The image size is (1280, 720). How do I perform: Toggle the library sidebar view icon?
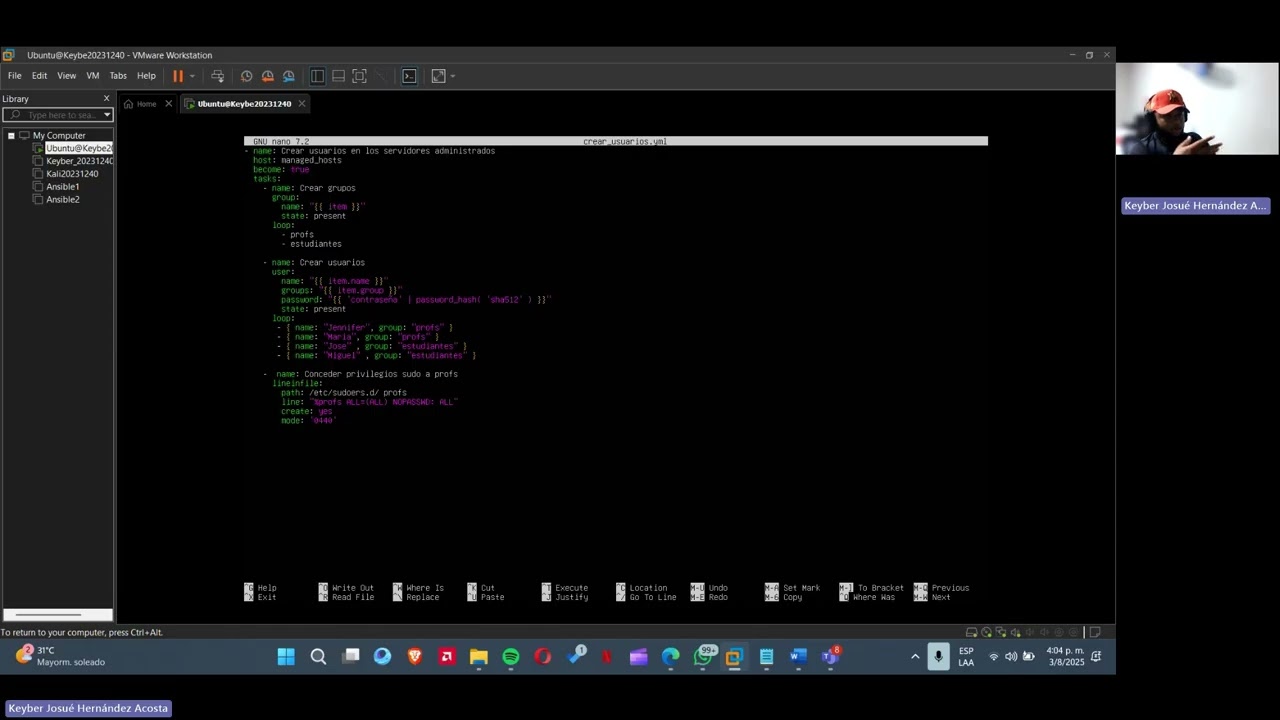(x=317, y=76)
